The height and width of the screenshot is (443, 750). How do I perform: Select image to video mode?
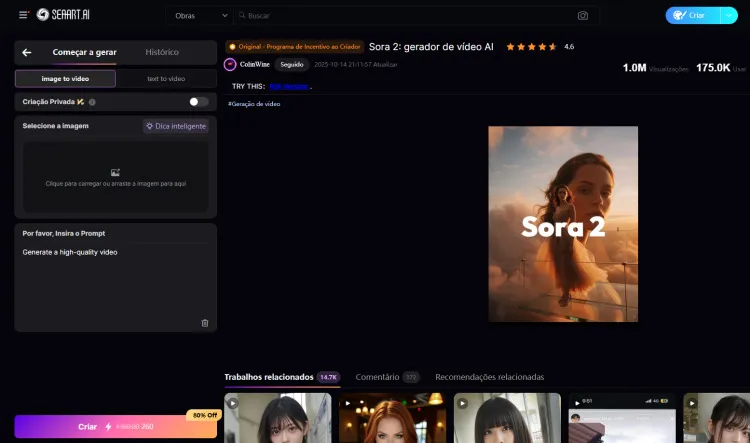65,79
